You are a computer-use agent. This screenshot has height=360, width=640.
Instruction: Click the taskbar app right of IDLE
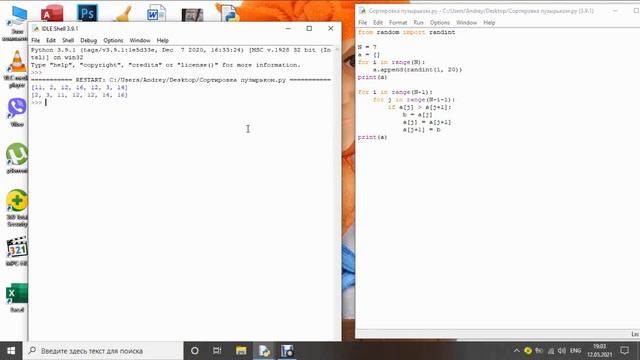[287, 351]
